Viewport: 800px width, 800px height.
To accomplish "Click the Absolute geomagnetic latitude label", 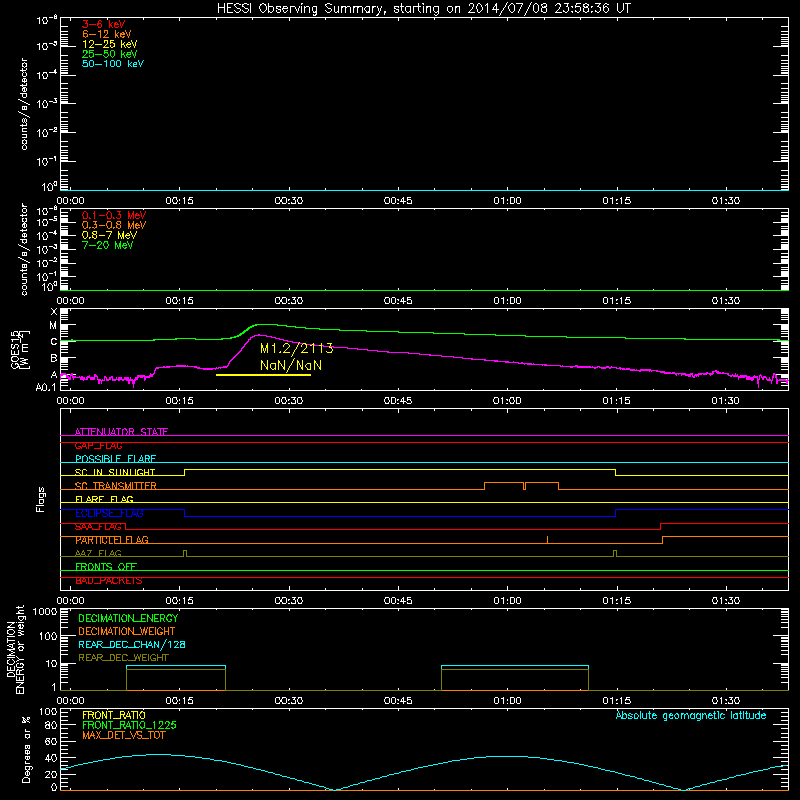I will [691, 715].
